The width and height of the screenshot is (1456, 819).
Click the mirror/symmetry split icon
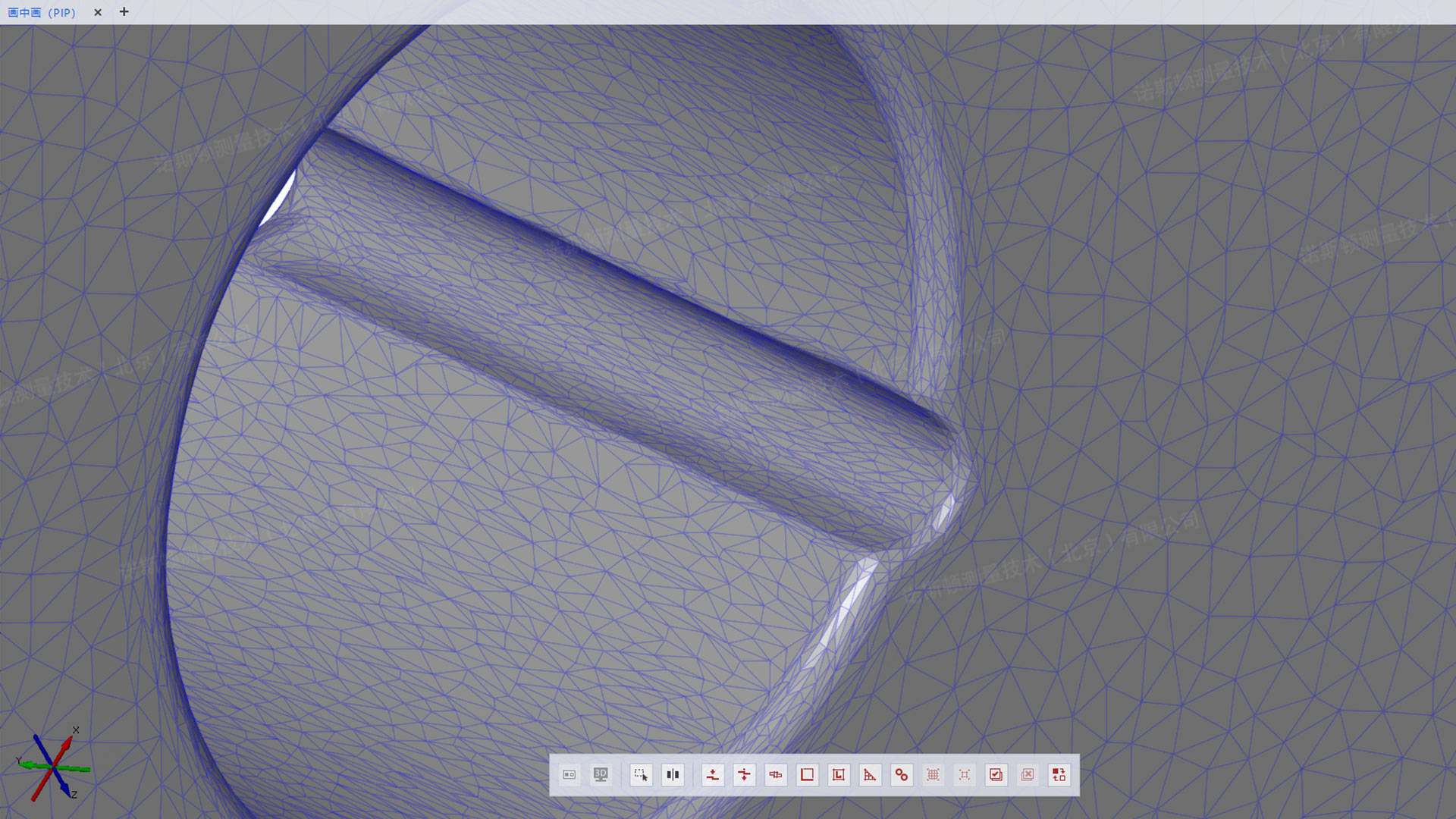[x=673, y=774]
